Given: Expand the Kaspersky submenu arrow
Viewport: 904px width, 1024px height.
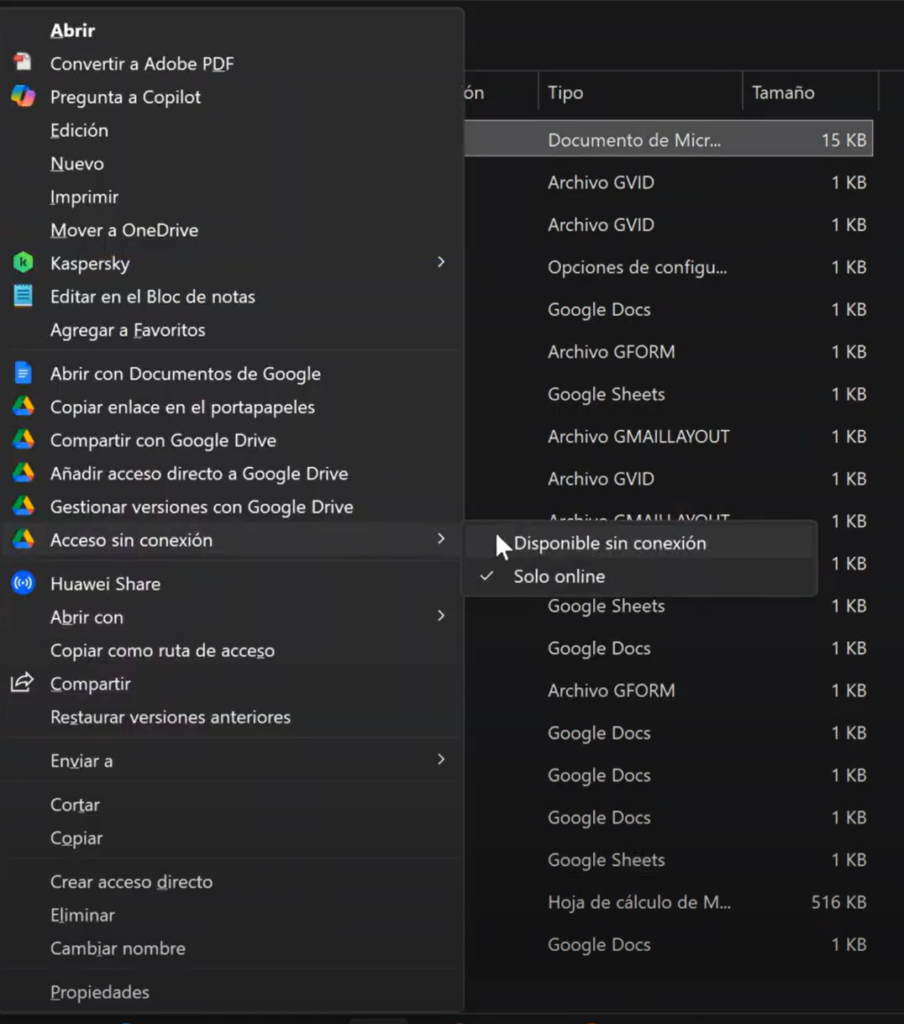Looking at the screenshot, I should pos(441,262).
